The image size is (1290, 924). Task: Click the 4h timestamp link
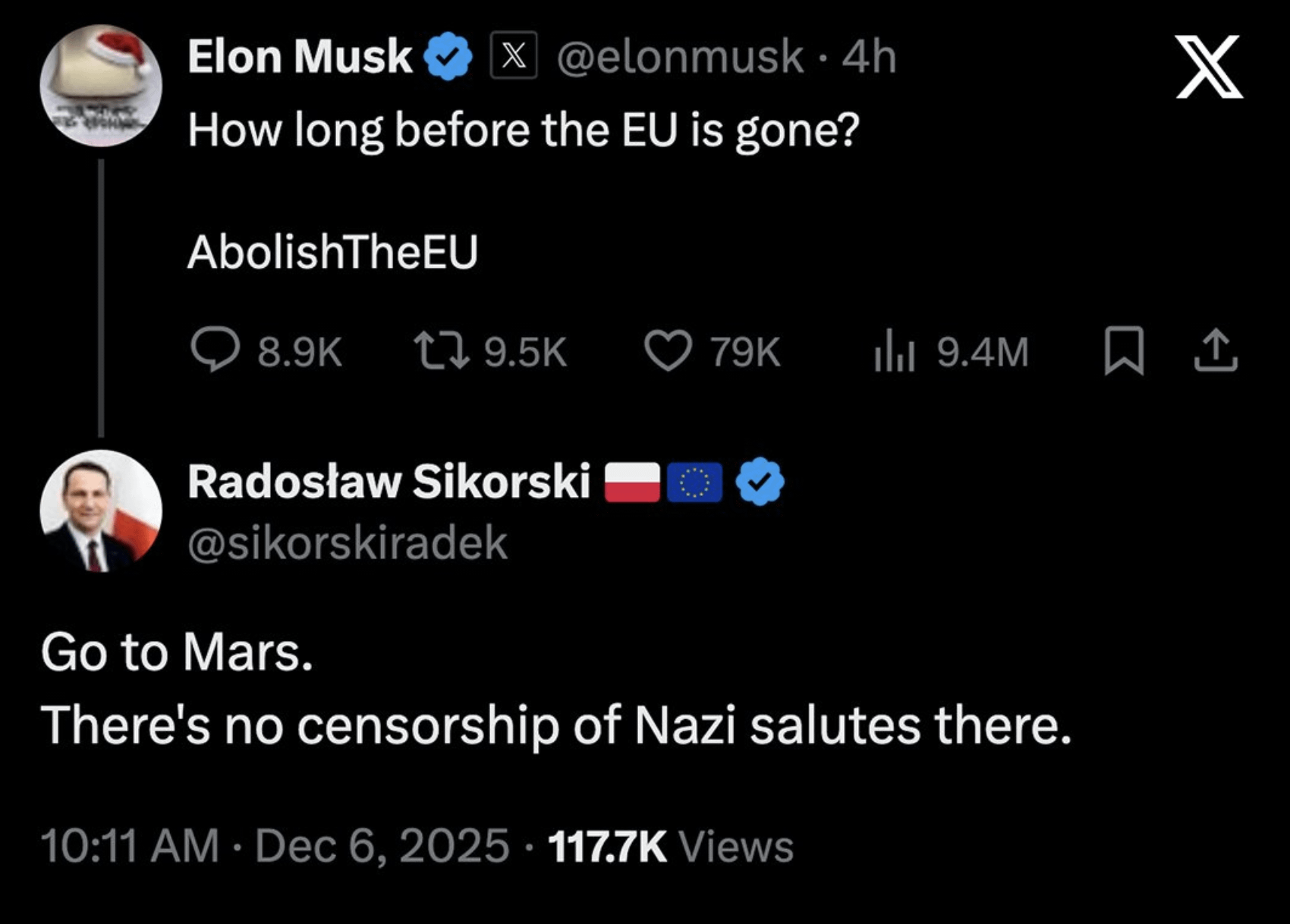pyautogui.click(x=870, y=57)
